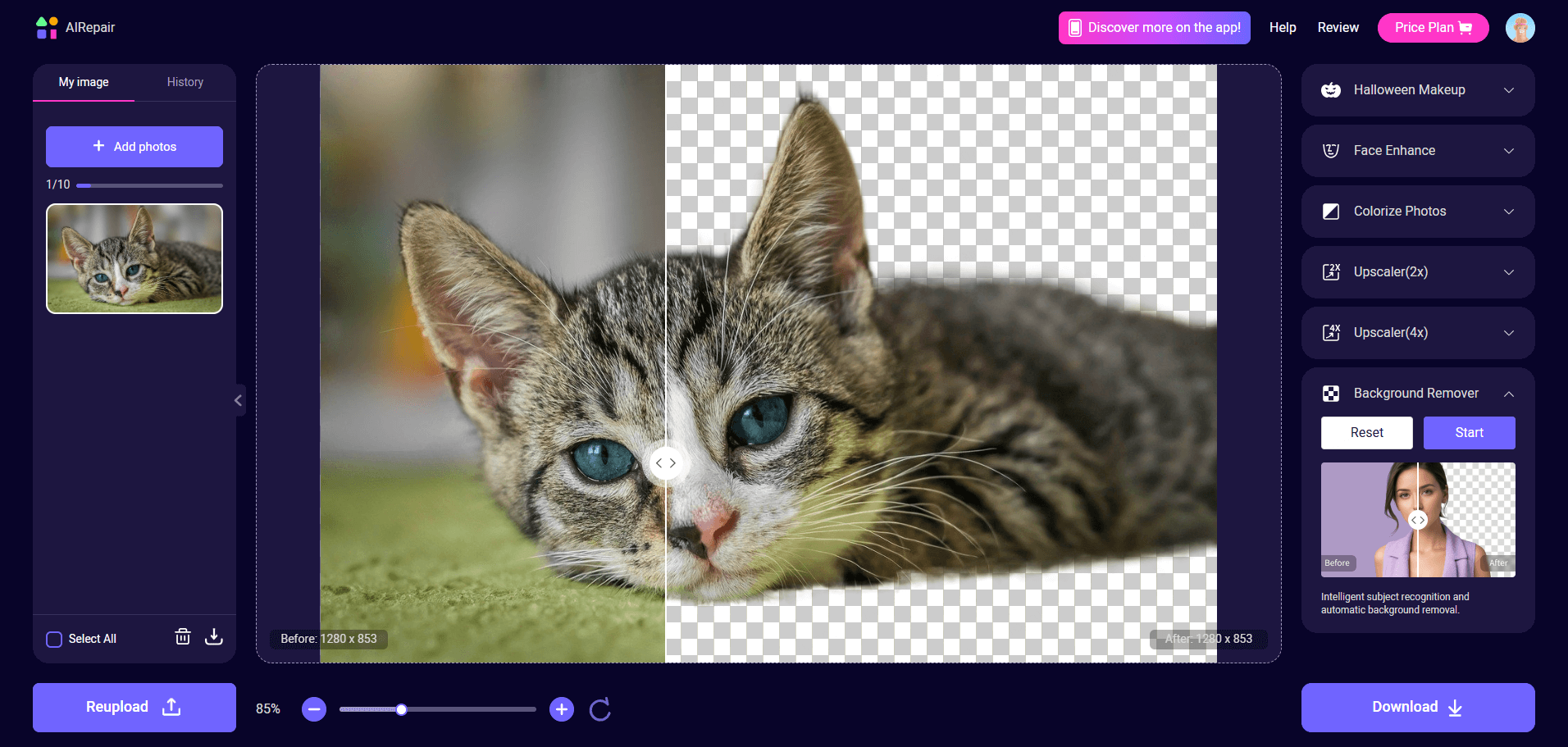Viewport: 1568px width, 747px height.
Task: Expand the Halloween Makeup section
Action: click(x=1509, y=90)
